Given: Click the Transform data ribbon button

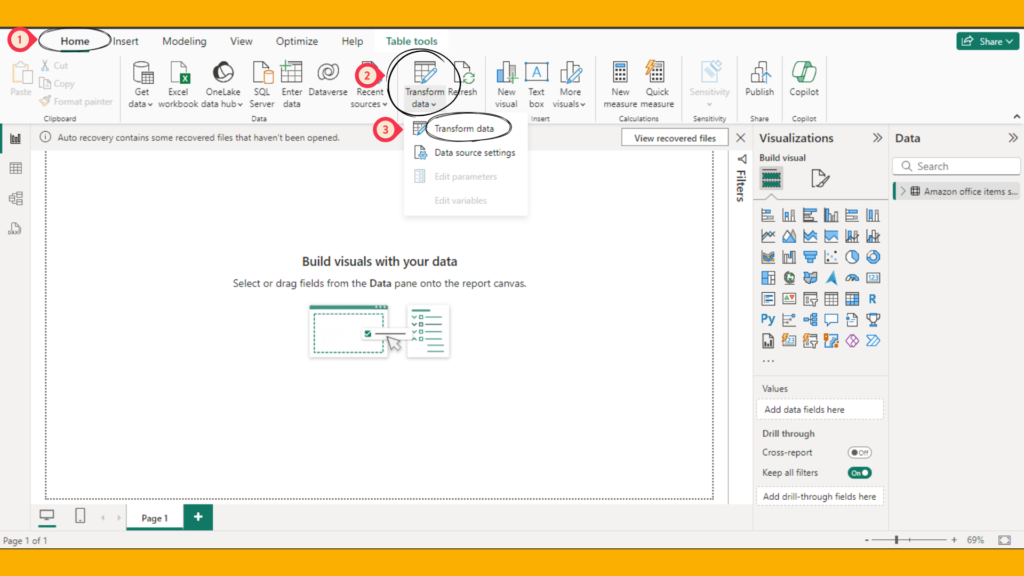Looking at the screenshot, I should 424,85.
